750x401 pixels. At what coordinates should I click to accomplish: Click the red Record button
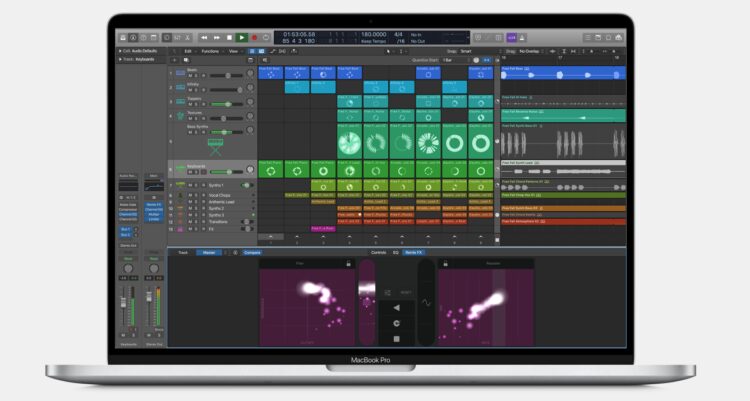coord(255,37)
